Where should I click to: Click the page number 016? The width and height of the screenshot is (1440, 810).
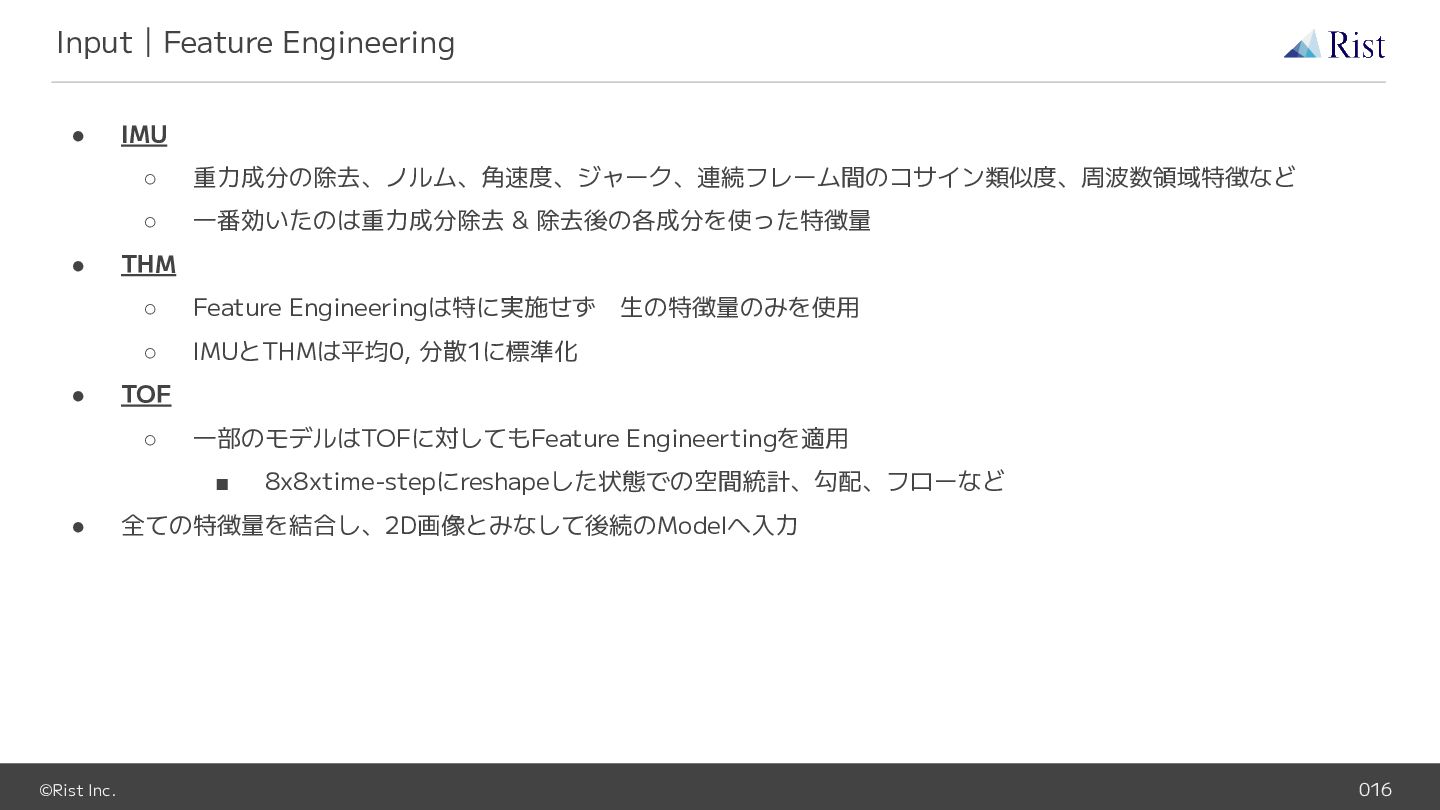[1375, 789]
